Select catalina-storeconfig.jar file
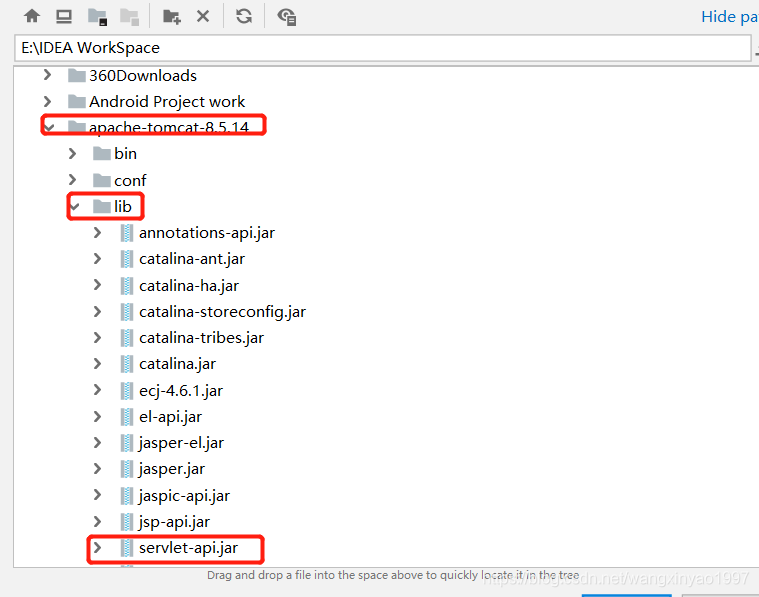Image resolution: width=759 pixels, height=597 pixels. tap(222, 312)
